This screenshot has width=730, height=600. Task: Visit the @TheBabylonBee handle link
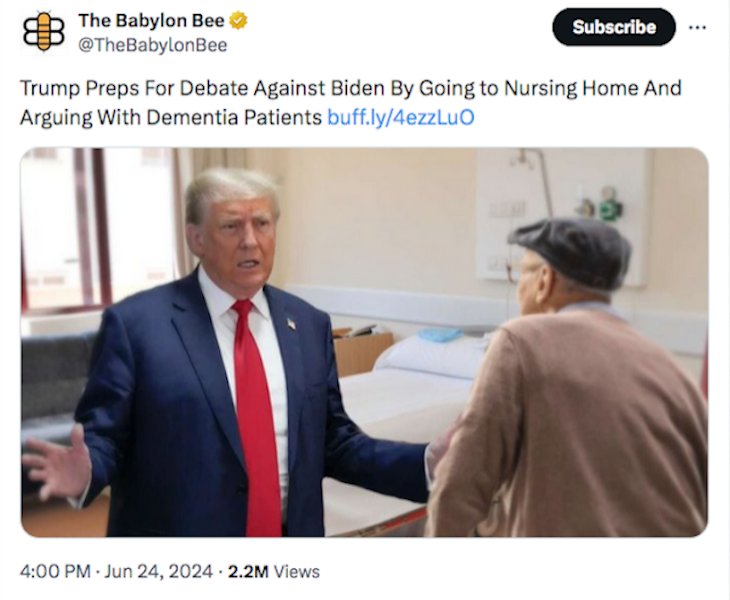[x=153, y=45]
